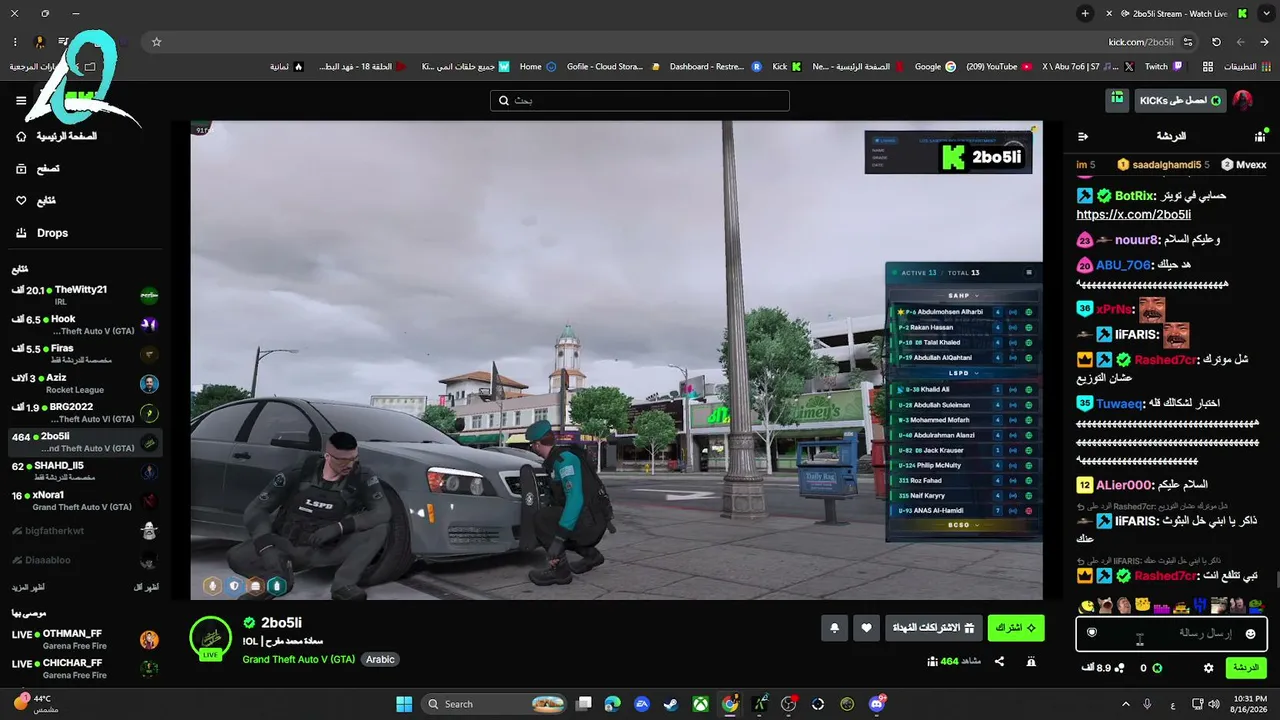This screenshot has height=720, width=1280.
Task: Select the 2bo5li Stream browser tab
Action: 1178,14
